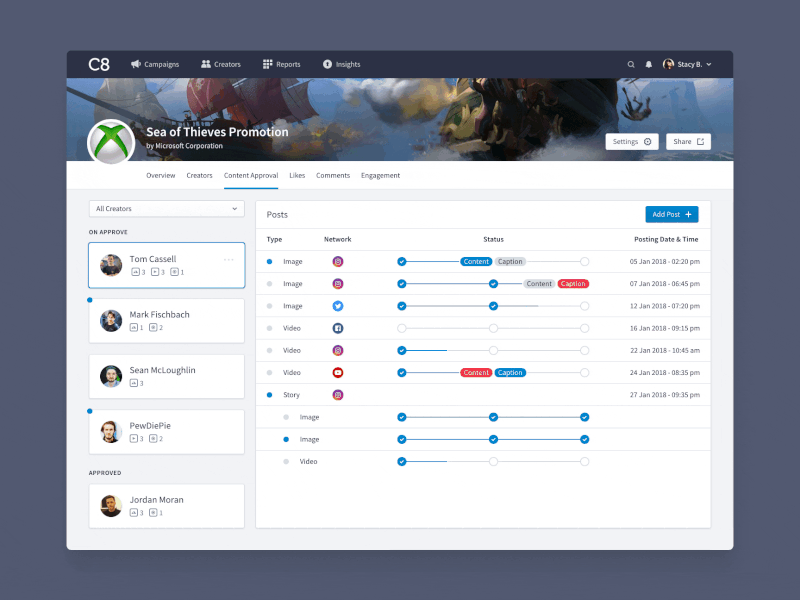Click the C8 logo in navbar
Screen dimensions: 800x600
coord(99,64)
